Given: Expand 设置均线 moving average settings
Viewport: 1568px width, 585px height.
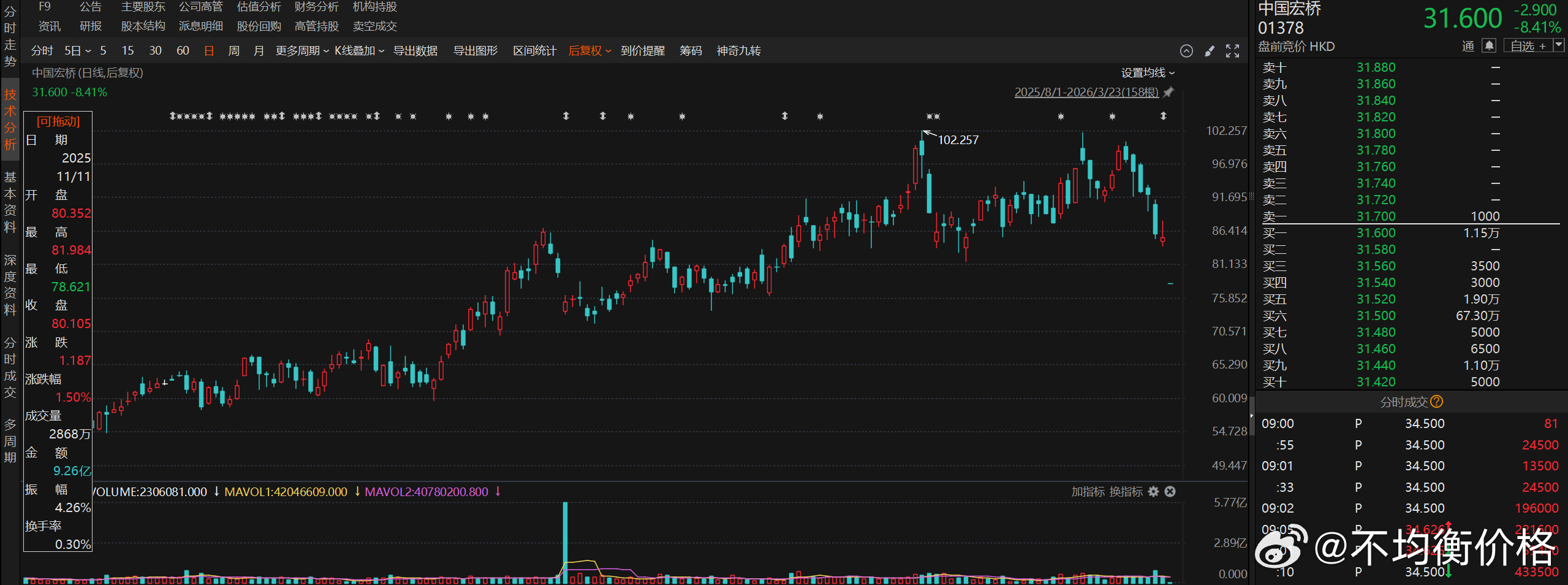Looking at the screenshot, I should 1148,73.
